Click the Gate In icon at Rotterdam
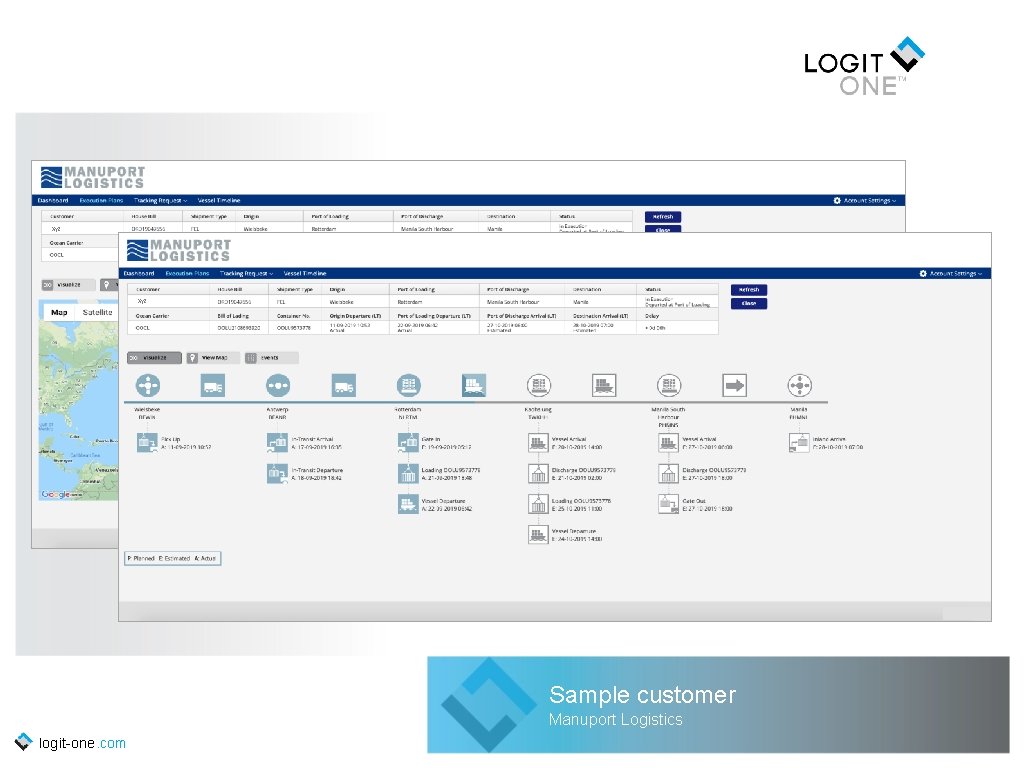The image size is (1024, 768). point(407,441)
